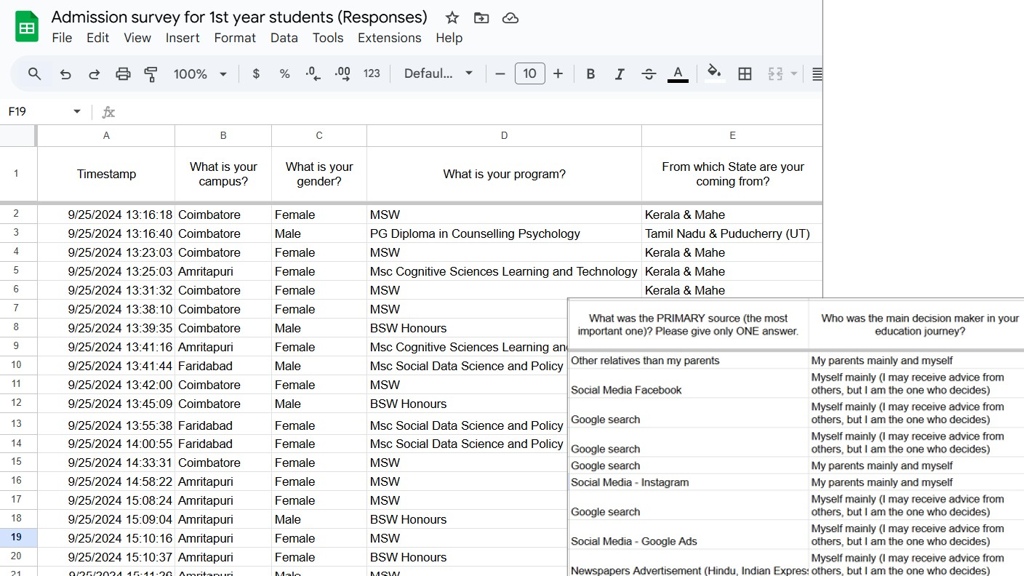The height and width of the screenshot is (576, 1024).
Task: Open the 100% zoom dropdown
Action: pos(200,74)
